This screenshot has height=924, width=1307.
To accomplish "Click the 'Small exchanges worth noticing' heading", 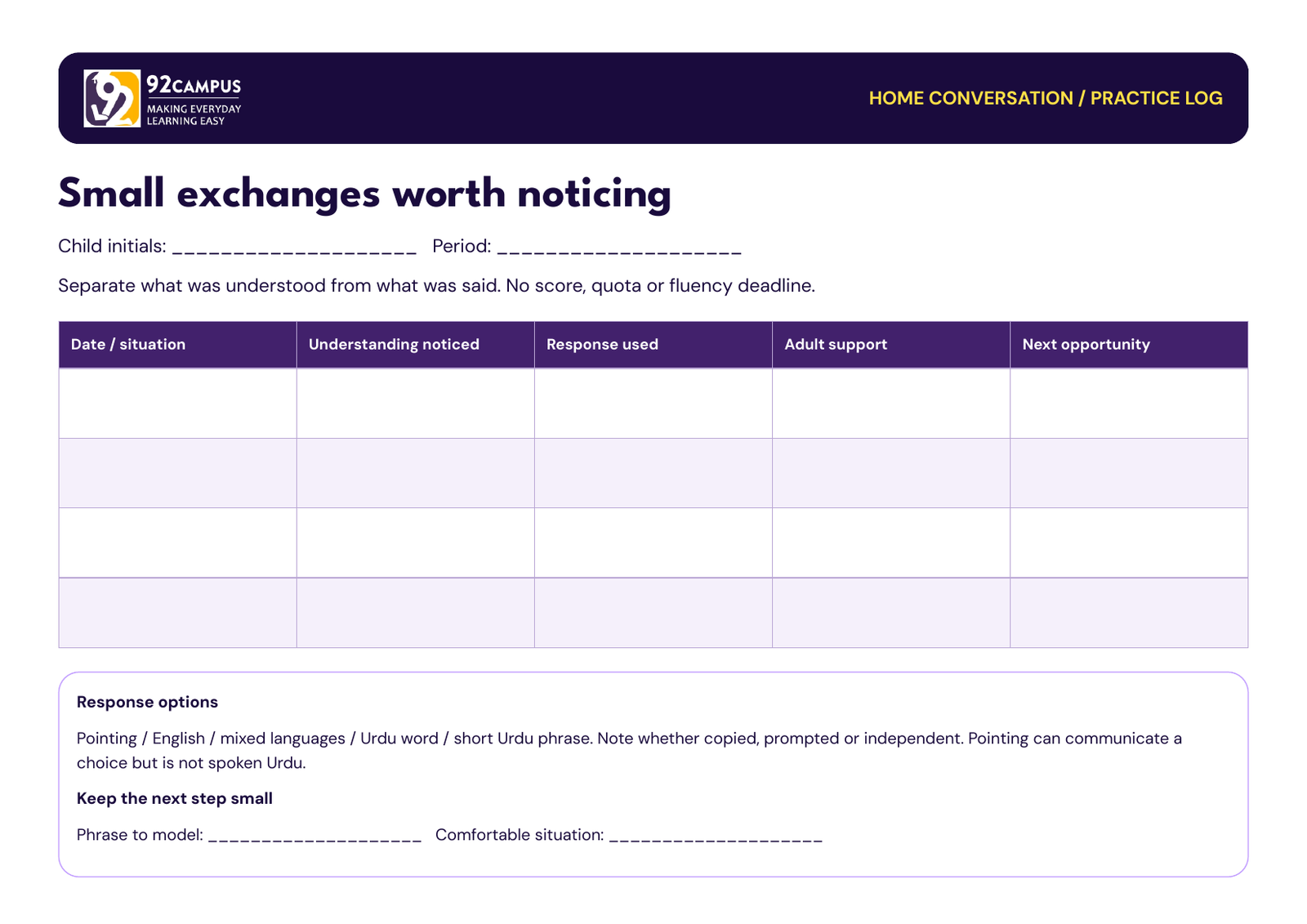I will click(364, 194).
